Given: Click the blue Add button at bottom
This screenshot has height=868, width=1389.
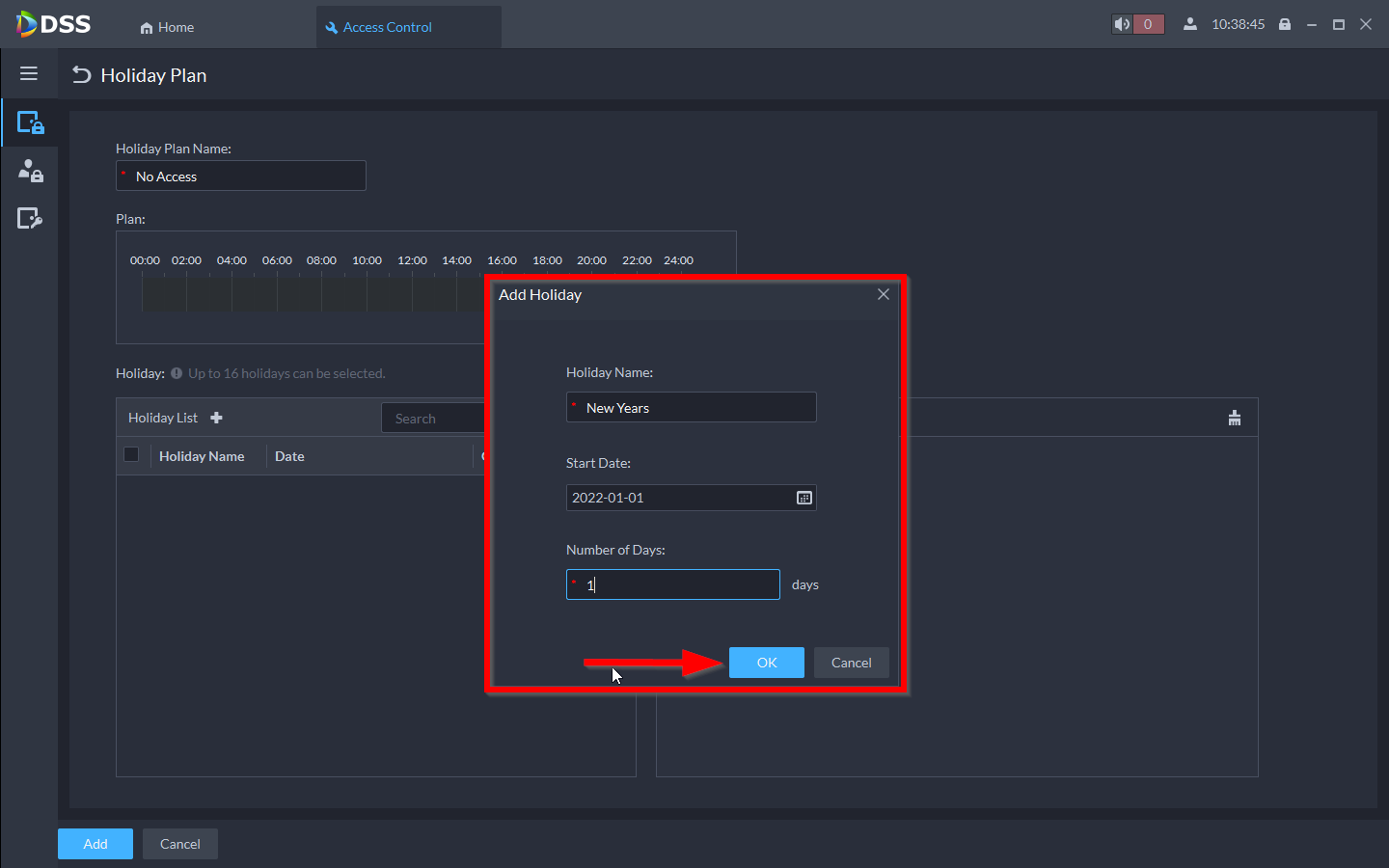Looking at the screenshot, I should pos(95,844).
